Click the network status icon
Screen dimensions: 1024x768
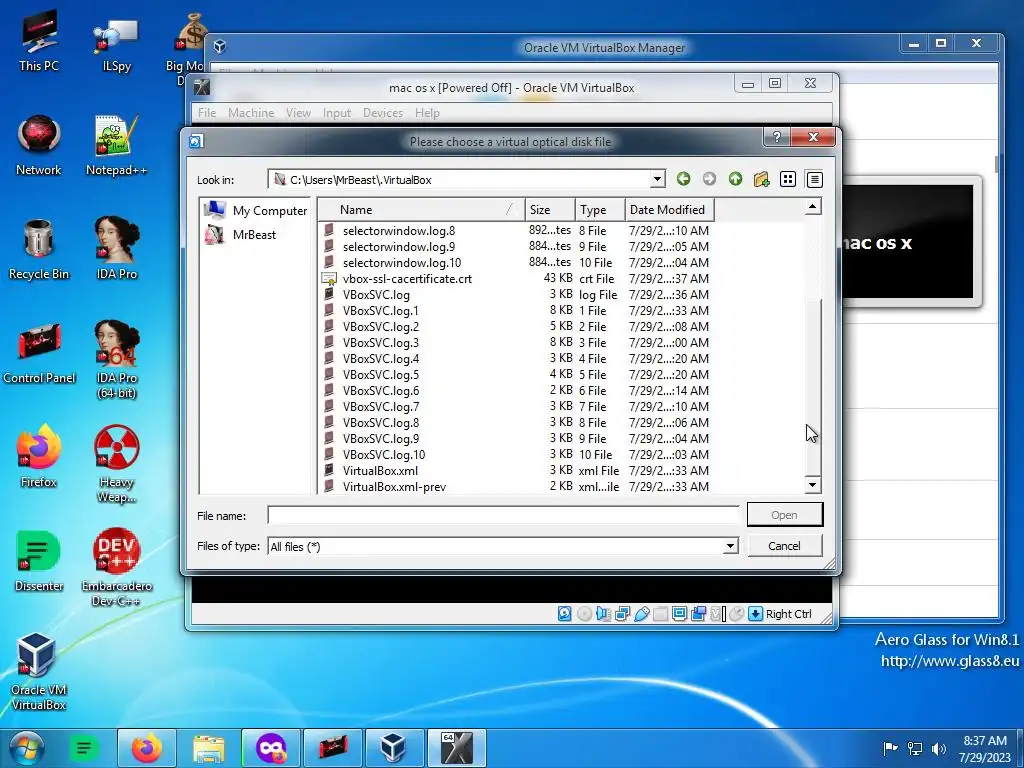tap(622, 614)
